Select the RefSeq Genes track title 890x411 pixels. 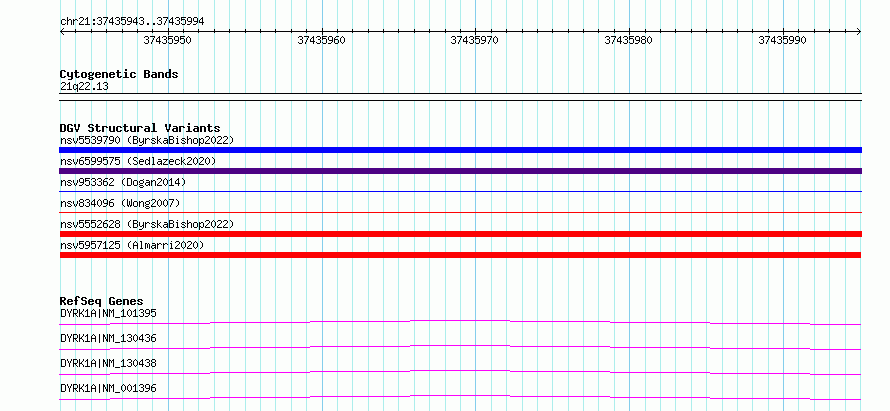[102, 301]
